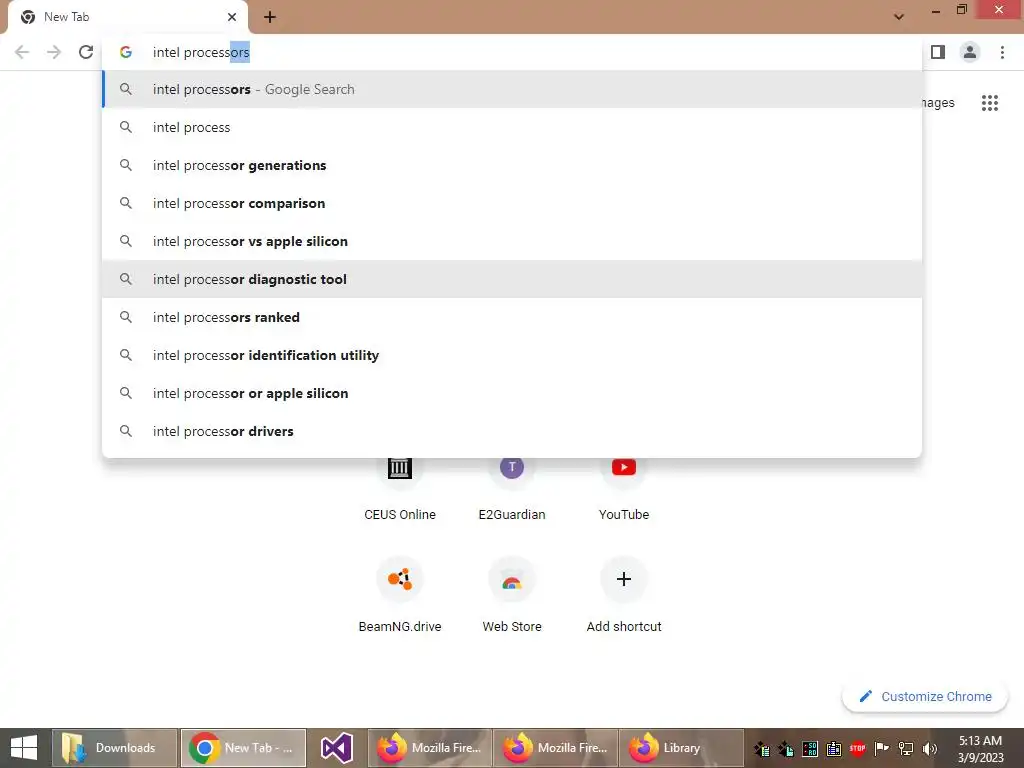This screenshot has width=1024, height=768.
Task: Open Visual Studio from the taskbar
Action: (337, 748)
